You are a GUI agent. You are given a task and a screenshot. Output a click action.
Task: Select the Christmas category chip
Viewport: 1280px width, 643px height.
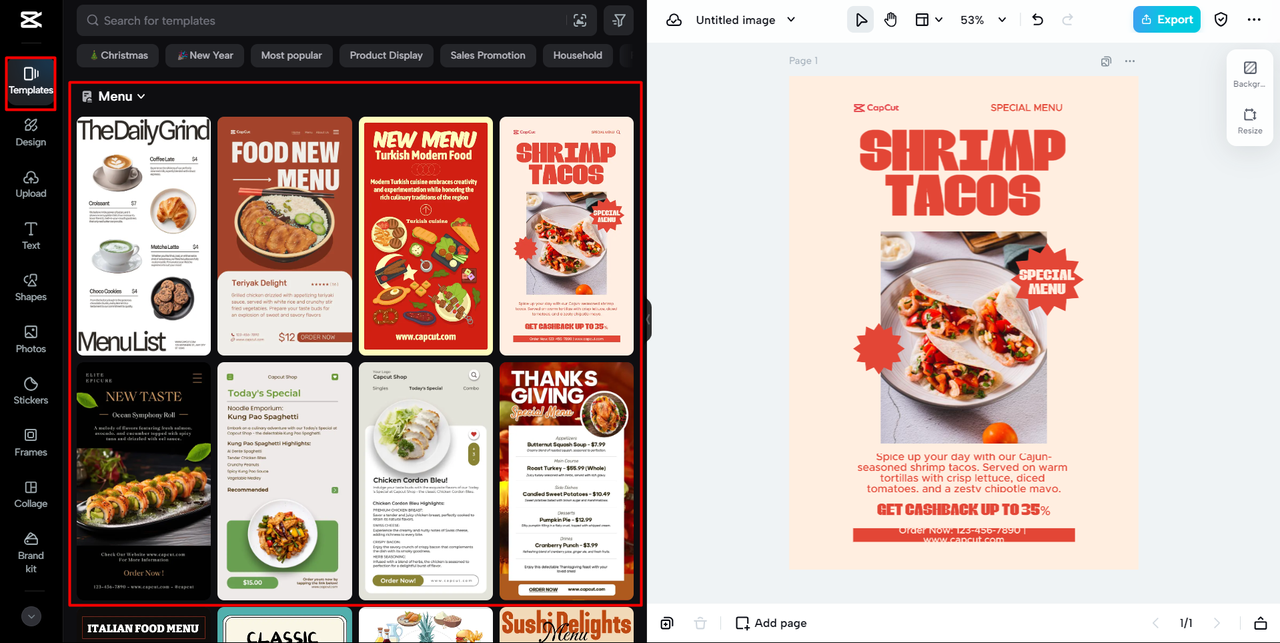(117, 55)
